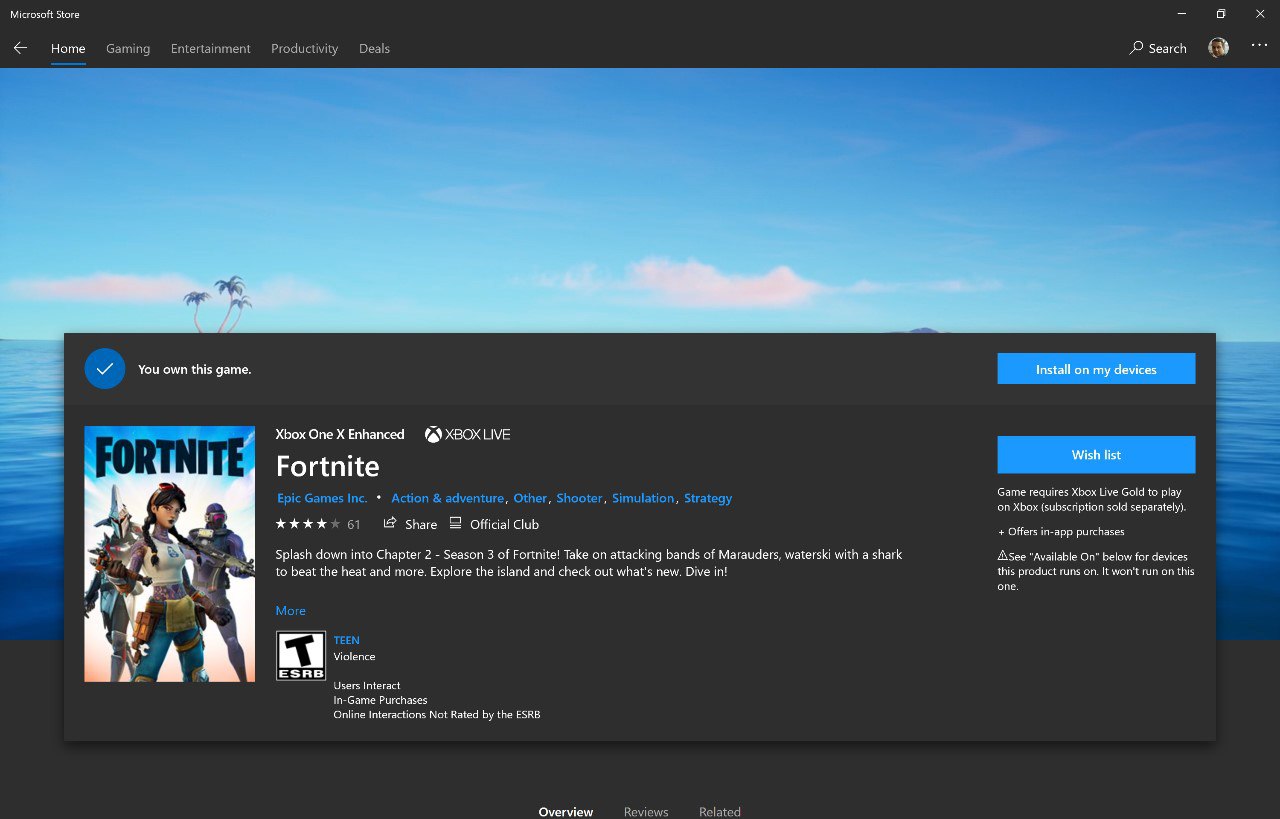Click the 'Violence' content descriptor
This screenshot has height=819, width=1280.
(354, 657)
